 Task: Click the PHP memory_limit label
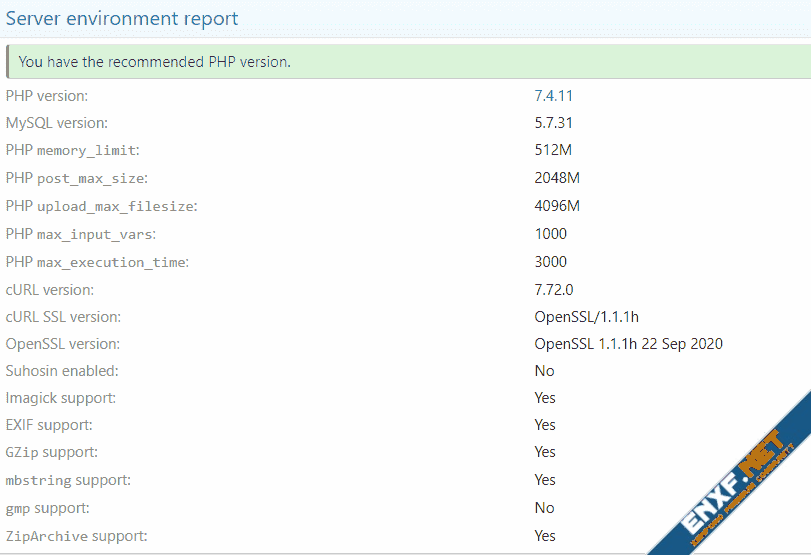click(x=72, y=150)
